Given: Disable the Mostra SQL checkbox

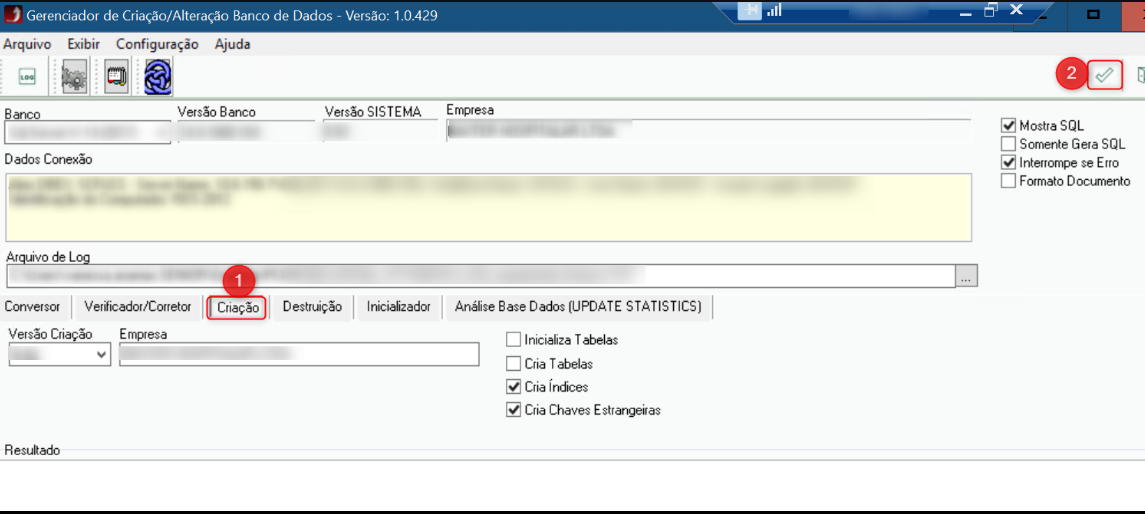Looking at the screenshot, I should pyautogui.click(x=1009, y=126).
